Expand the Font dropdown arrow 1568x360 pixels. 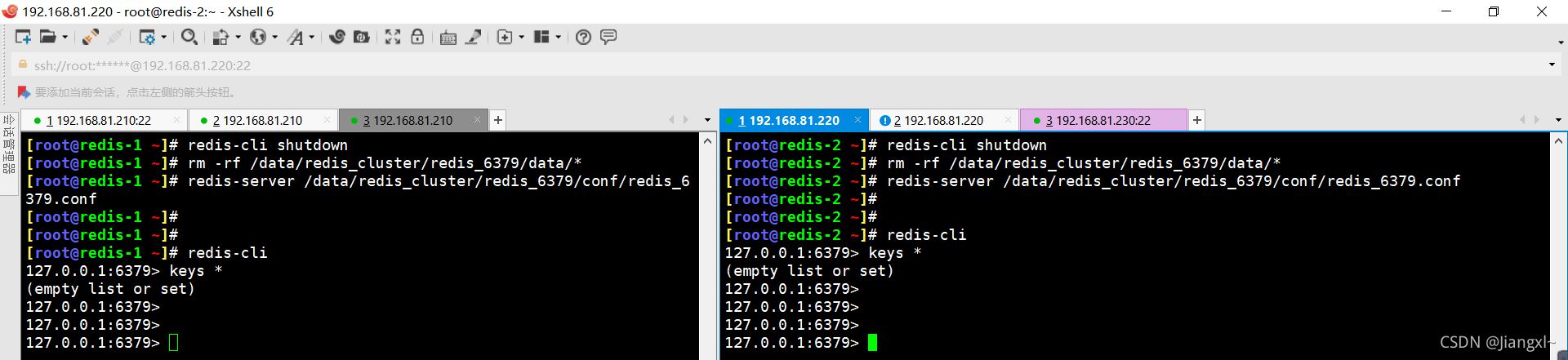(312, 37)
